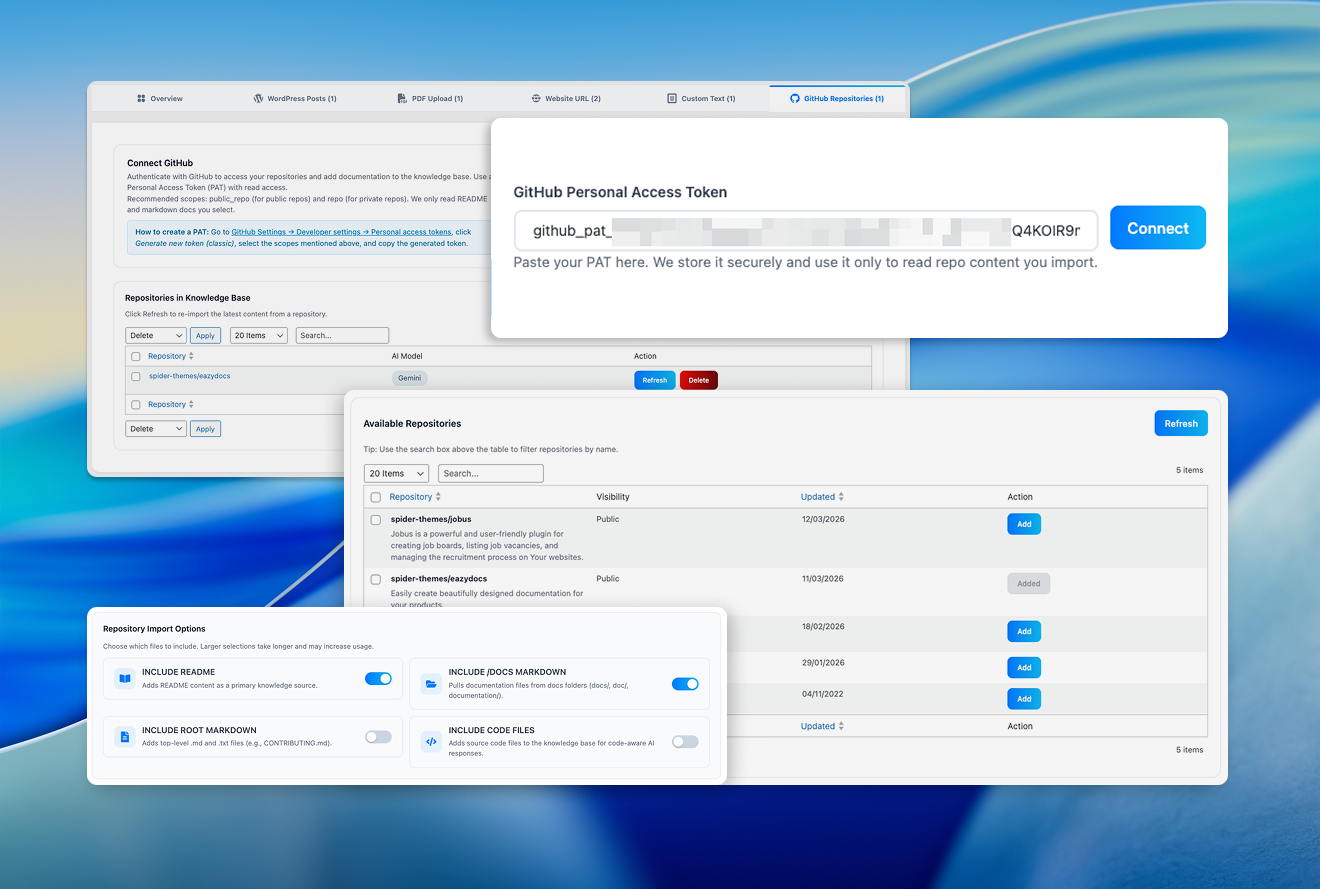This screenshot has width=1320, height=889.
Task: Open the top Delete bulk action dropdown
Action: 155,336
